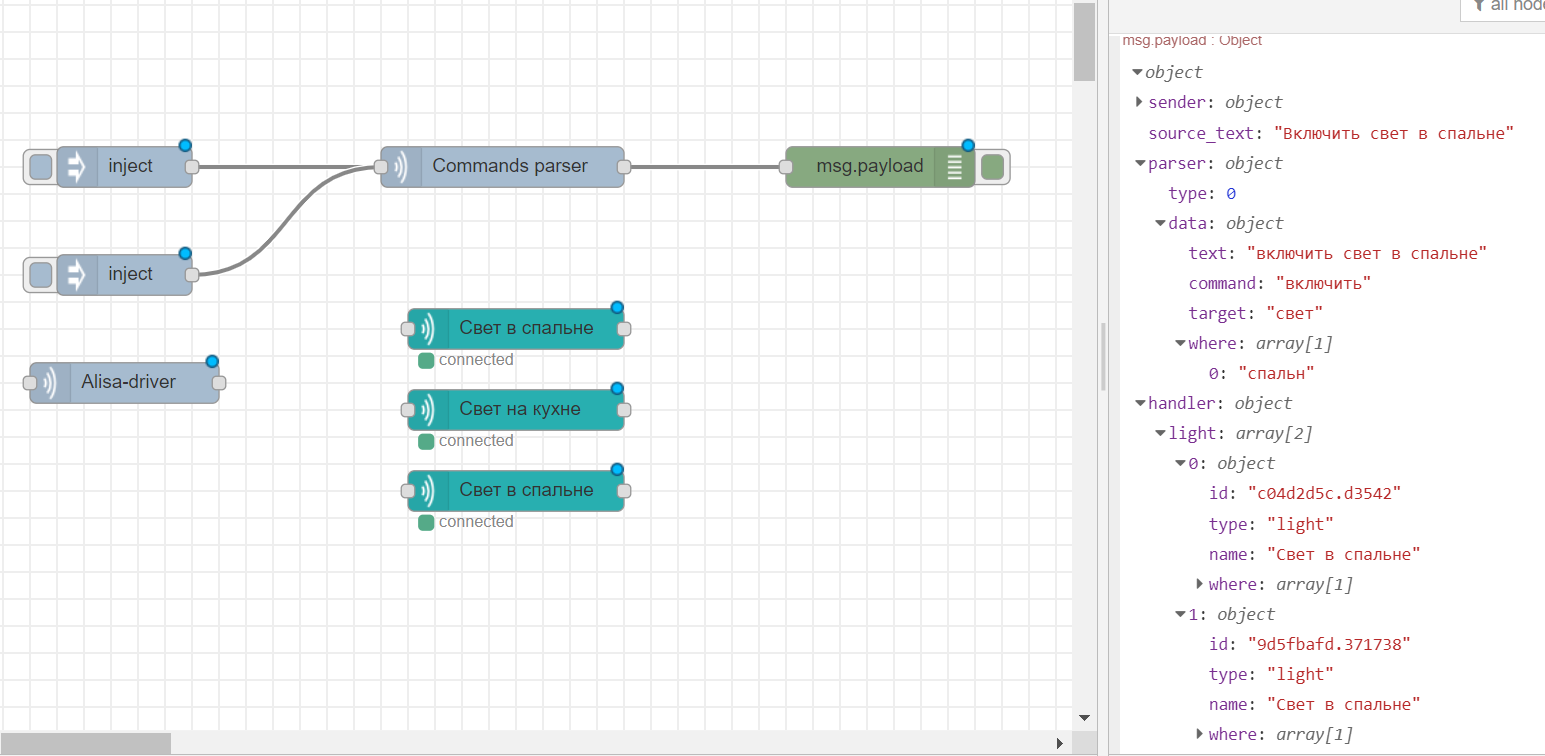Click the source_text value "Включить свет в спальне"
This screenshot has height=756, width=1545.
[1394, 133]
